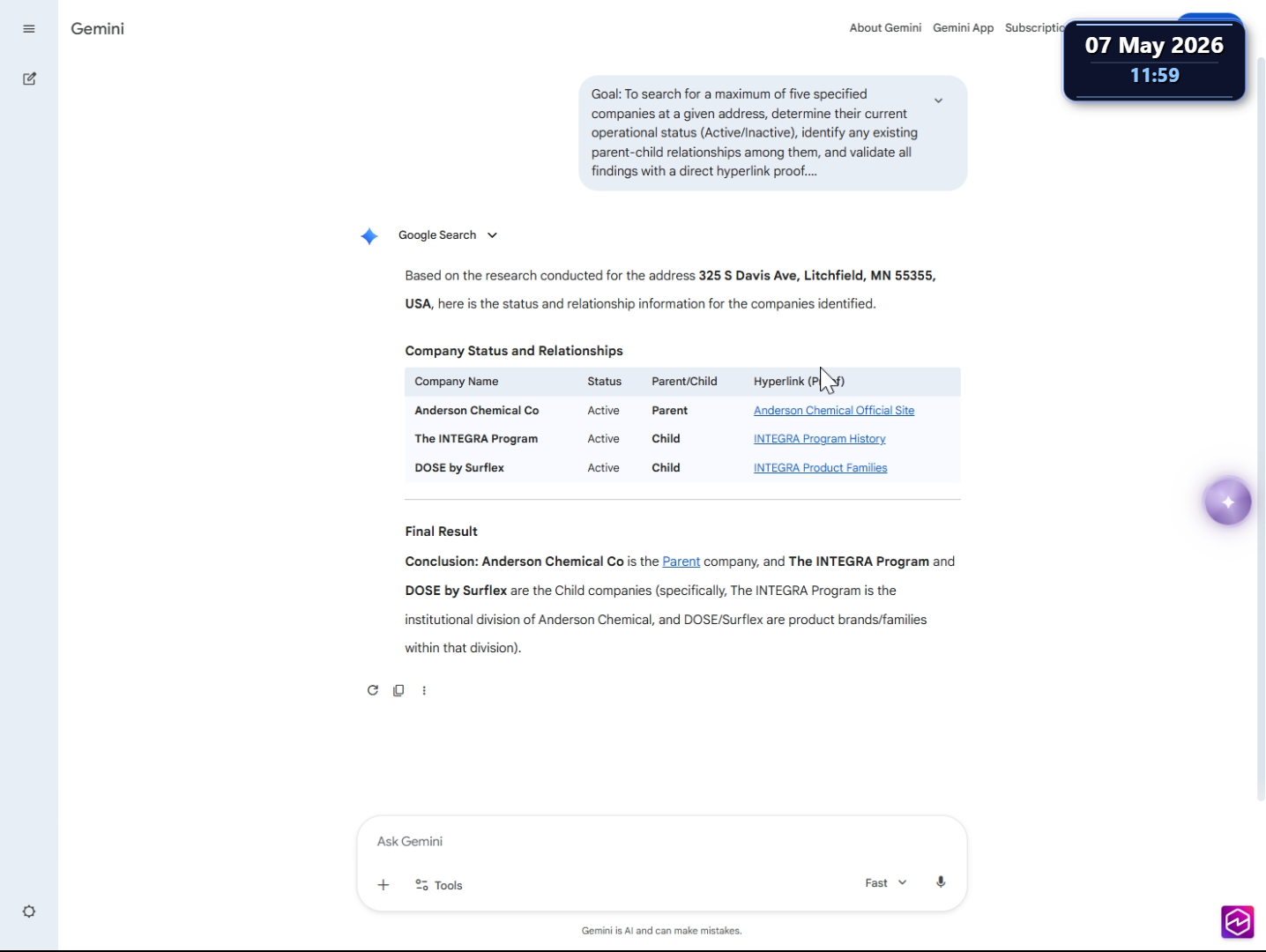Open Subscriptions in the top navigation
The width and height of the screenshot is (1266, 952).
(1035, 28)
